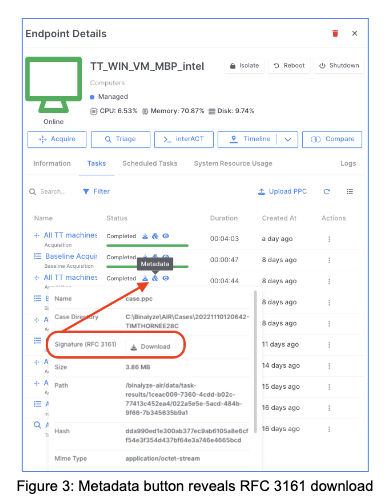Click the size value 3.86 MB
Screen dimensions: 392x501
coord(138,367)
